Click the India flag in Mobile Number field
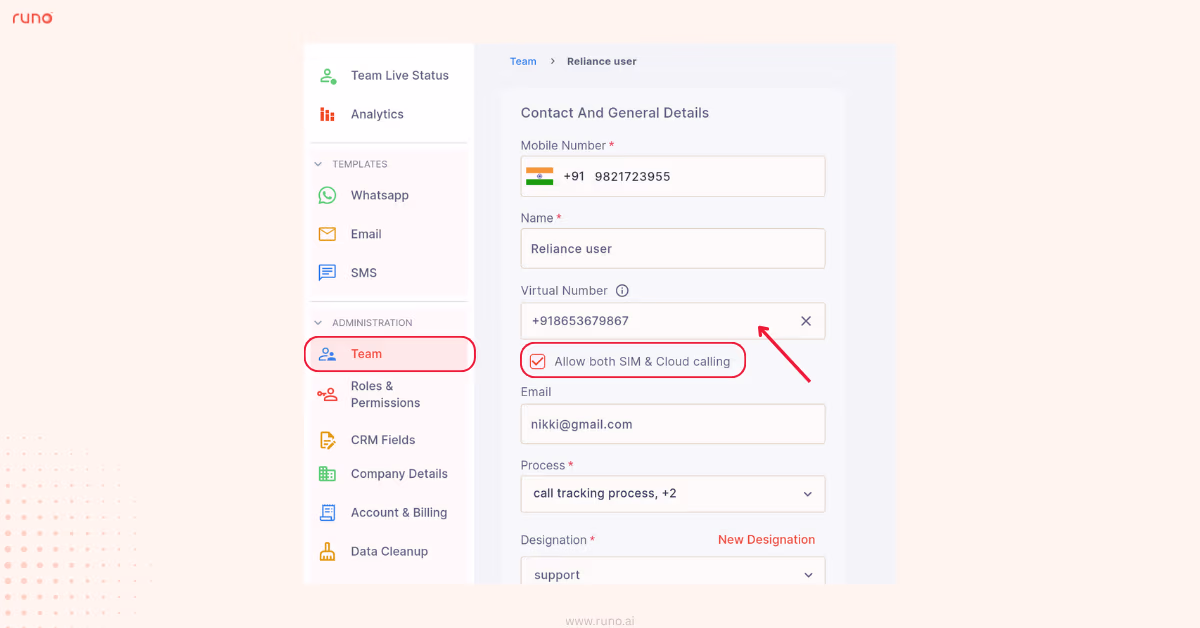Image resolution: width=1200 pixels, height=628 pixels. point(539,175)
